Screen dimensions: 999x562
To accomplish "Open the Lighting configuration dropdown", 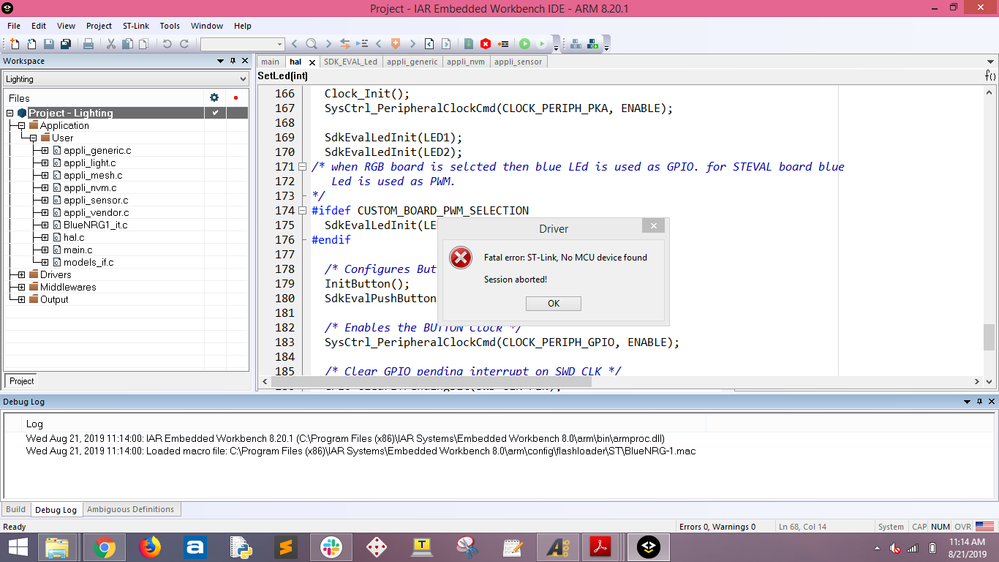I will click(x=126, y=79).
